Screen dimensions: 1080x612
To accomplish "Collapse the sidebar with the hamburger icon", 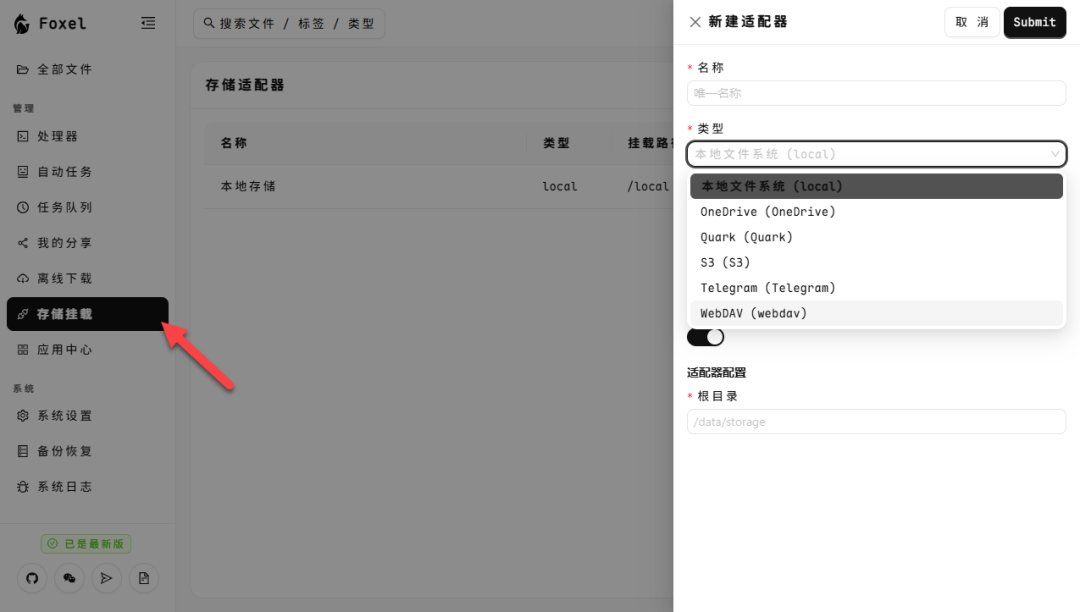I will [148, 22].
